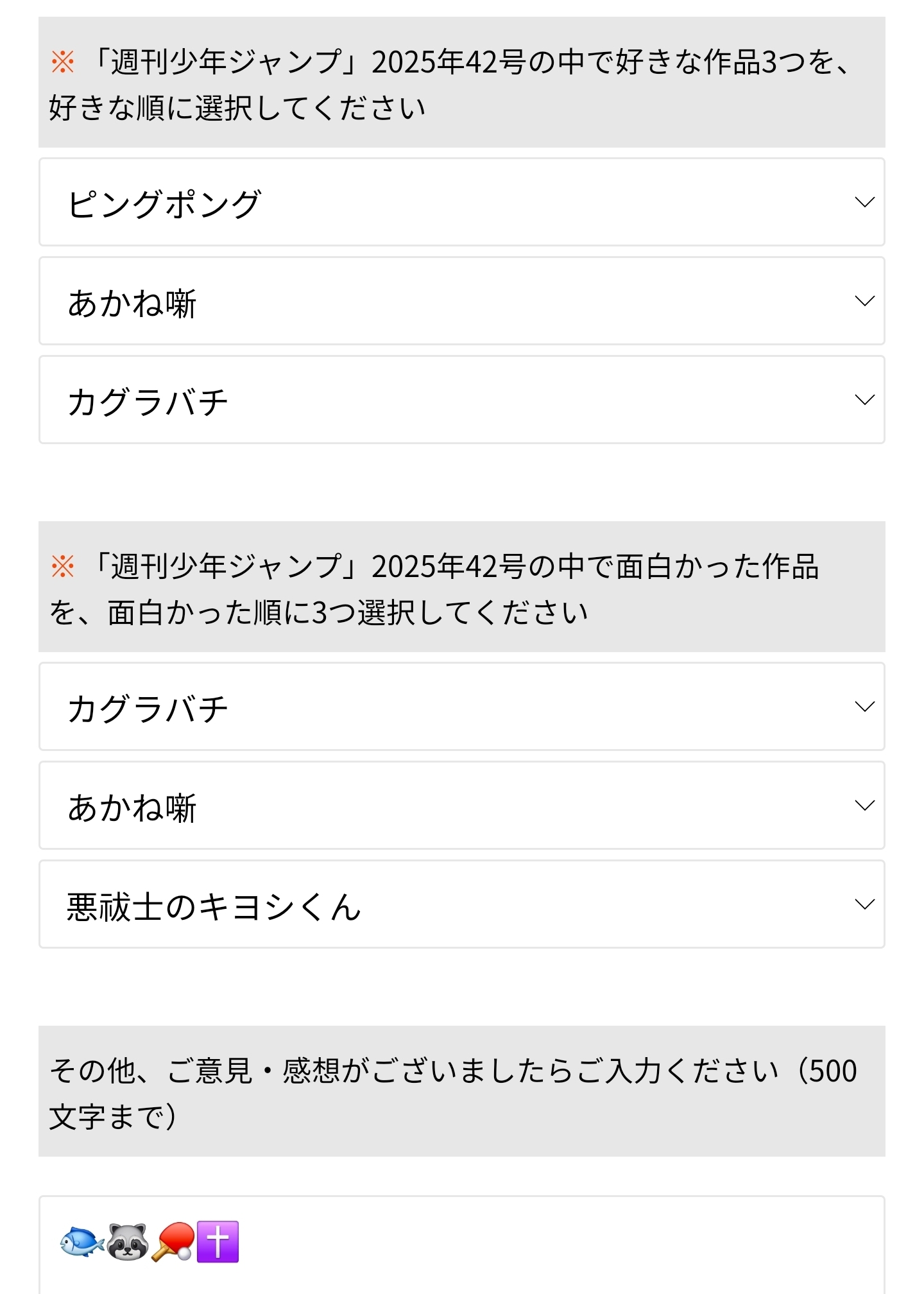Screen dimensions: 924x1294
Task: Open カグラバチ third-choice favorite dropdown
Action: click(x=449, y=400)
